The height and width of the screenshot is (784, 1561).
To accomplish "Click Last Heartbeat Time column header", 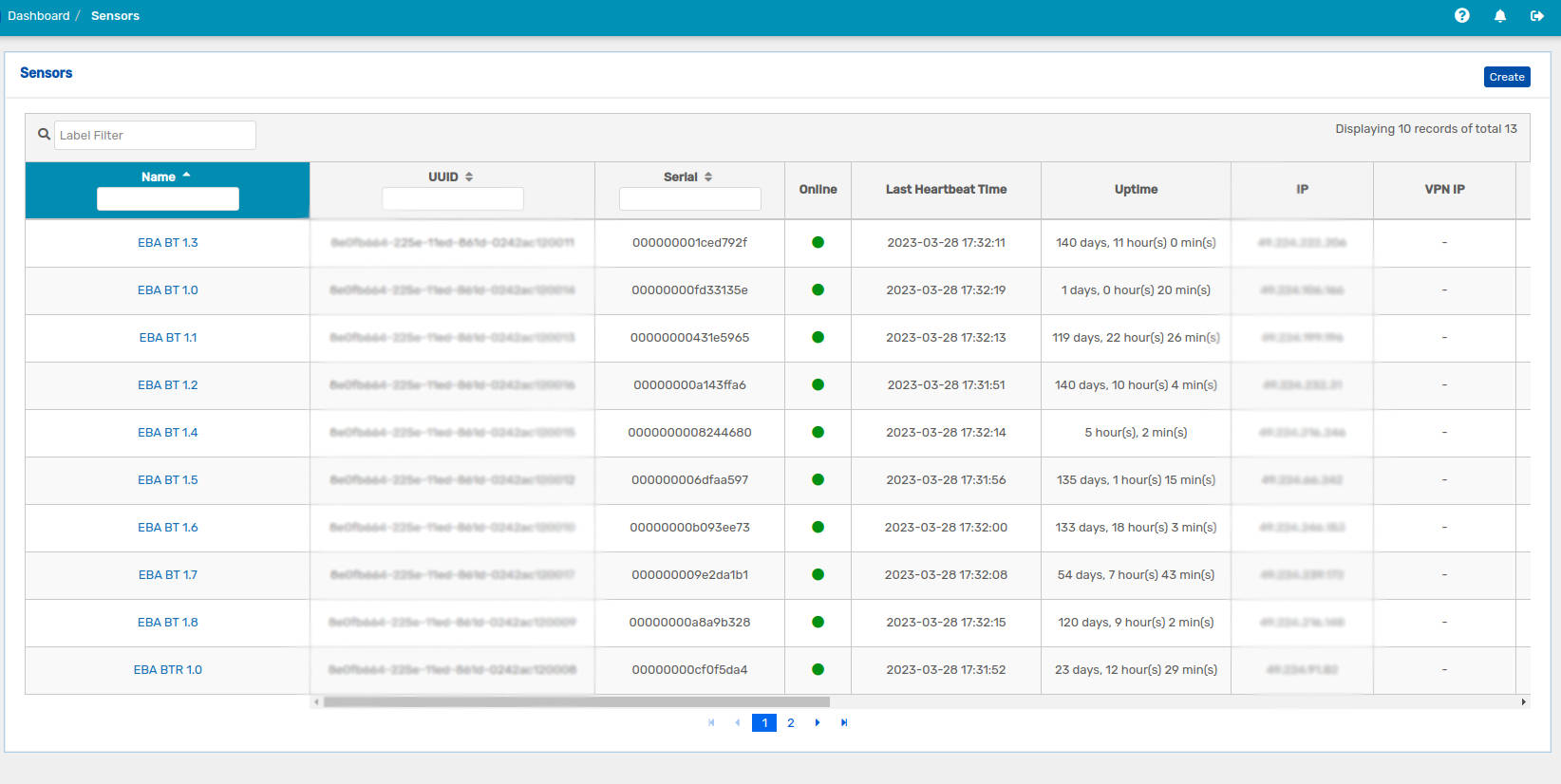I will tap(947, 190).
